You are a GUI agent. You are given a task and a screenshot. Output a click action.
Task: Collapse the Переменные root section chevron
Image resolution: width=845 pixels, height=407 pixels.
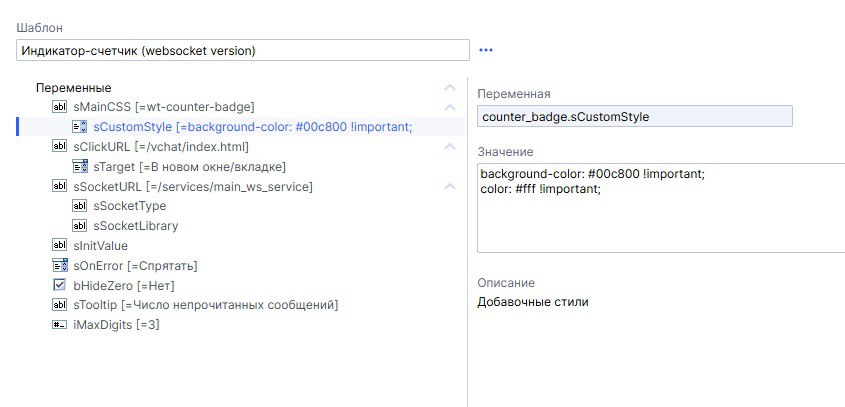coord(450,88)
